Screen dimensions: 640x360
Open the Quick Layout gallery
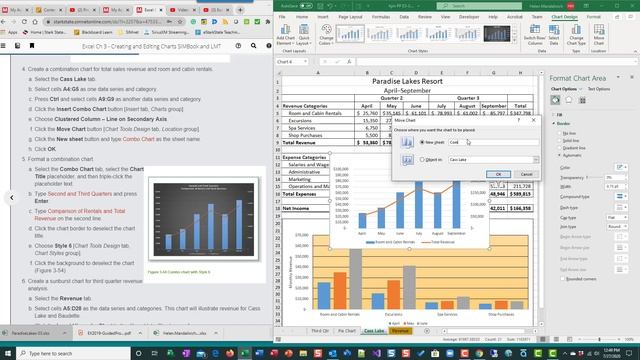[304, 35]
